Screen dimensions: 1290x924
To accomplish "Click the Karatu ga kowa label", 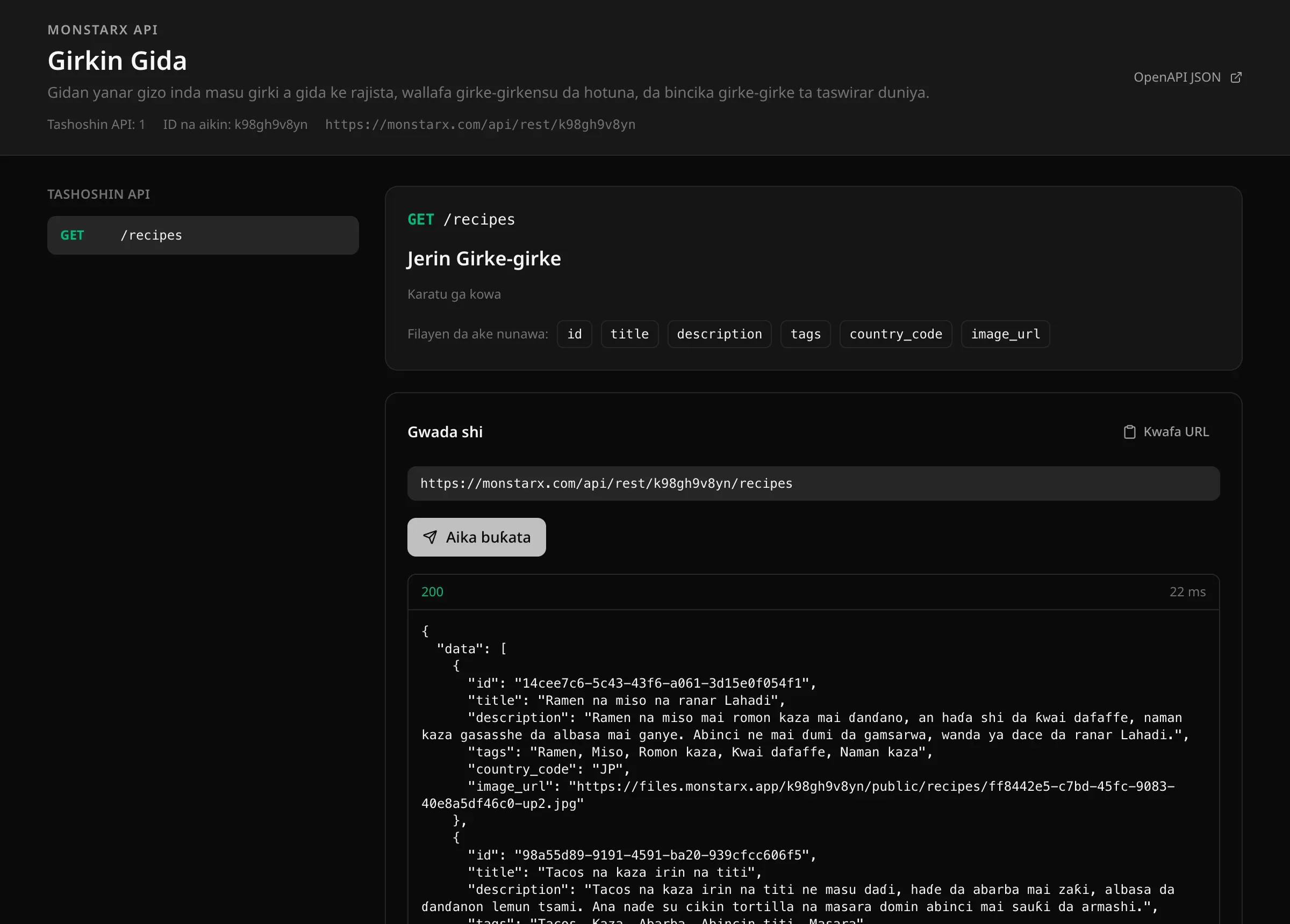I will click(x=454, y=294).
